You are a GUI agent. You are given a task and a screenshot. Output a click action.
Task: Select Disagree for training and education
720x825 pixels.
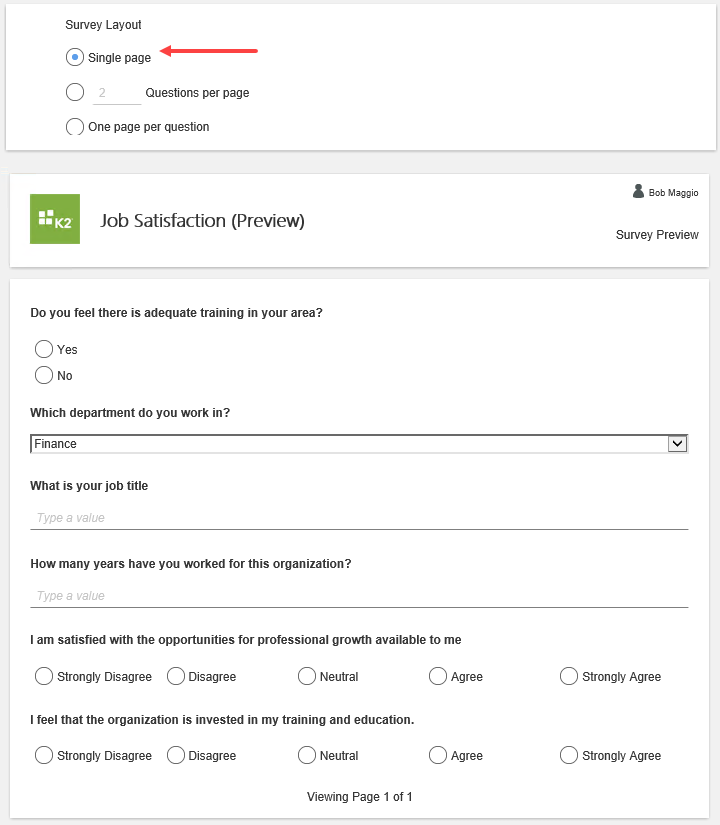[x=176, y=755]
